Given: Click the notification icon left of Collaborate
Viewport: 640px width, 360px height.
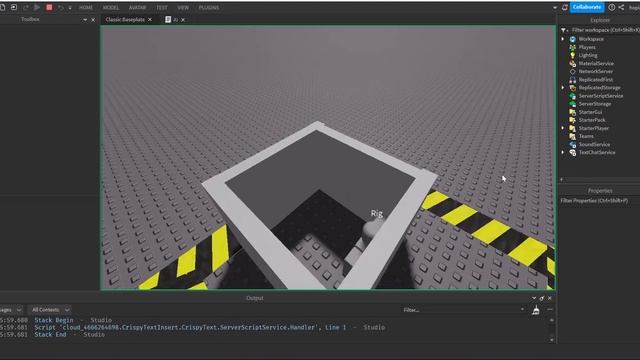Looking at the screenshot, I should tap(564, 7).
